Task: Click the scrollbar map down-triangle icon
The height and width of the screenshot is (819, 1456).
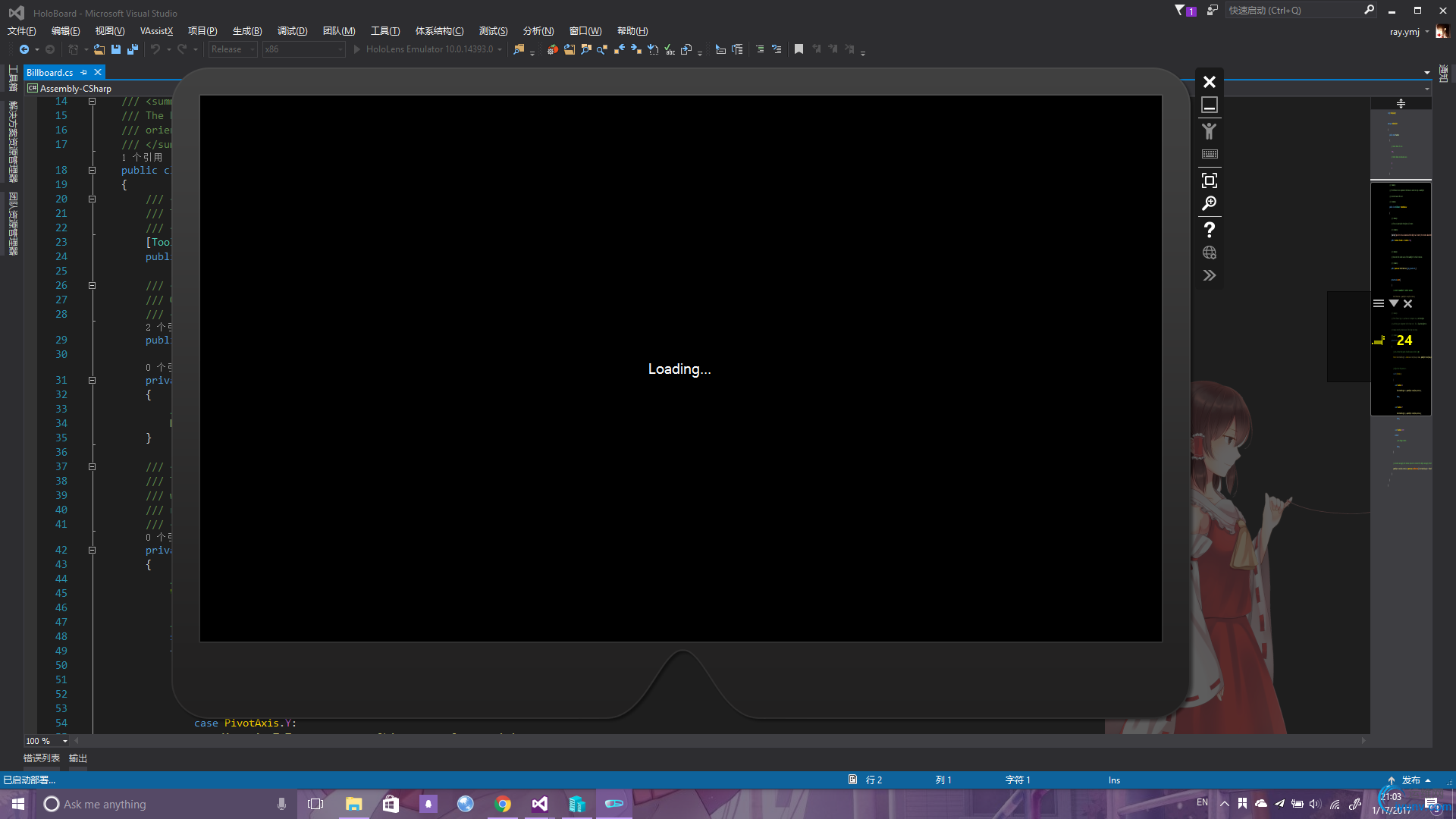Action: tap(1394, 303)
